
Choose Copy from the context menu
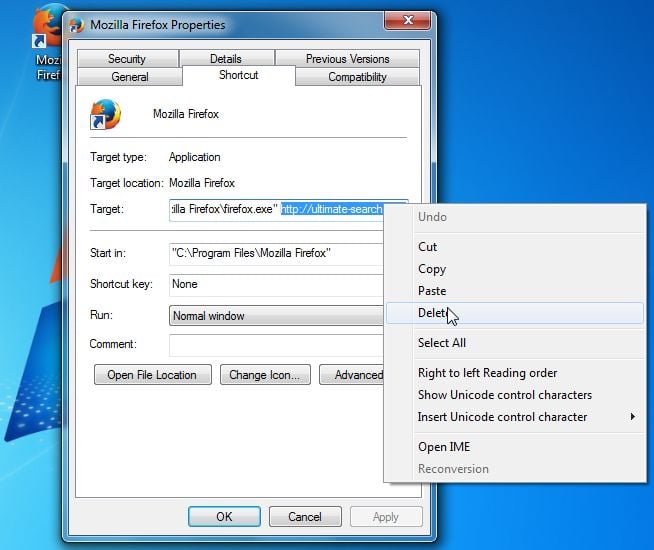pyautogui.click(x=515, y=269)
